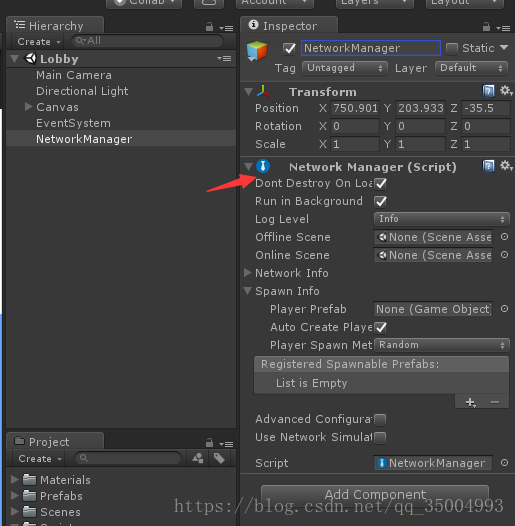Uncheck Dont Destroy On Load

pos(380,183)
